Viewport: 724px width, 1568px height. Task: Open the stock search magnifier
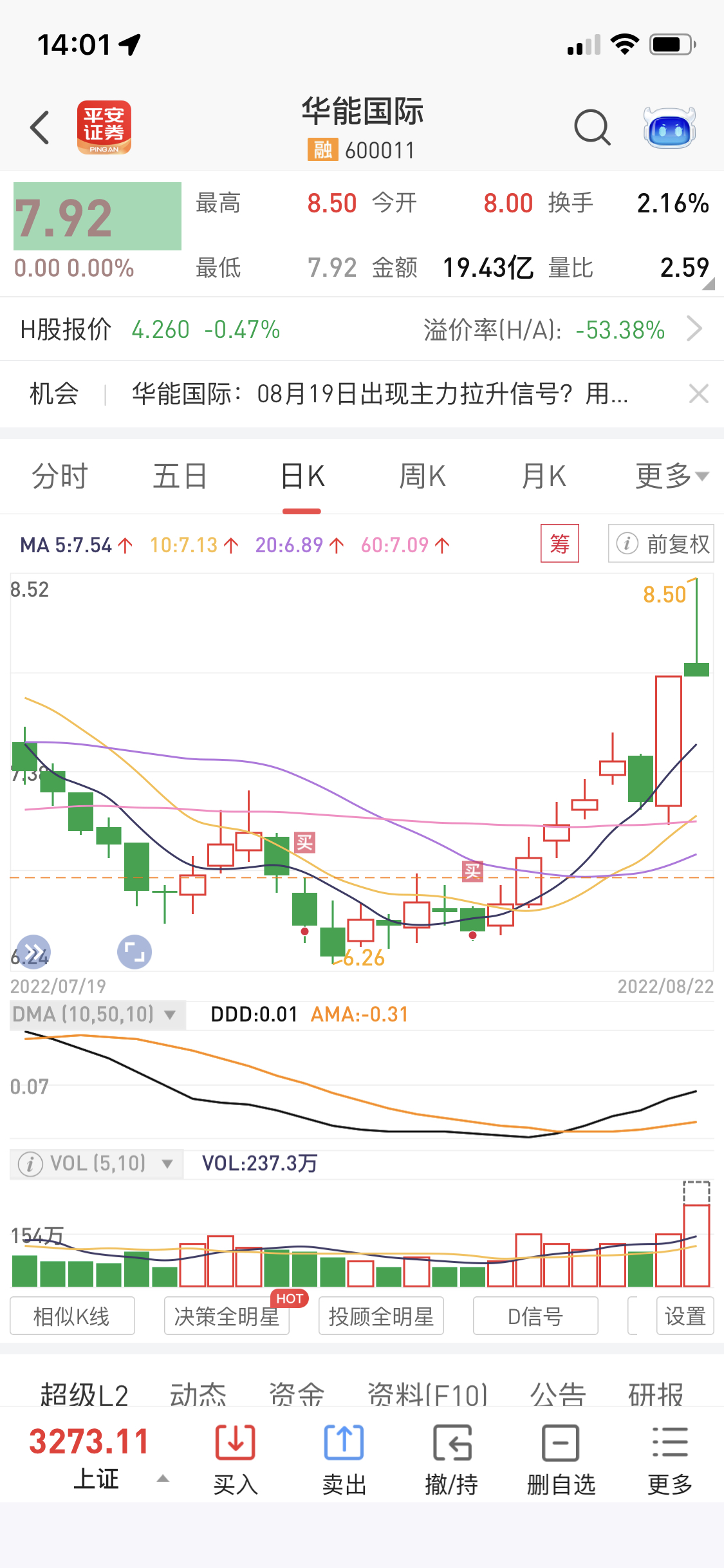click(591, 127)
